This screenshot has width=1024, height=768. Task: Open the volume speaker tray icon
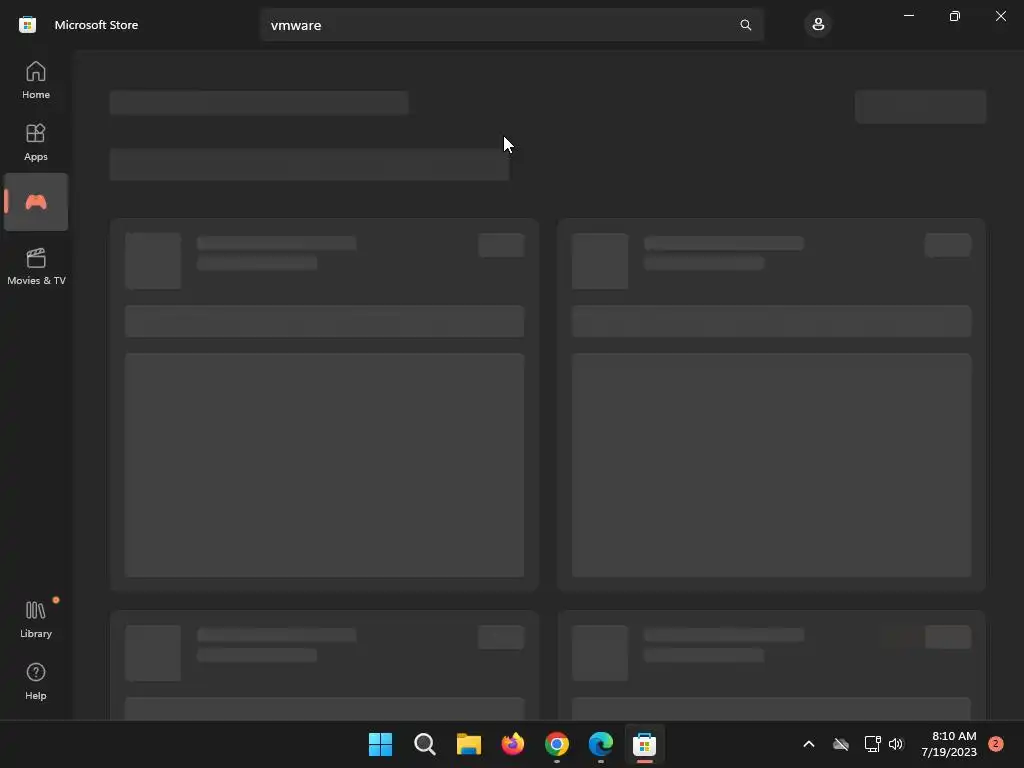pyautogui.click(x=896, y=744)
